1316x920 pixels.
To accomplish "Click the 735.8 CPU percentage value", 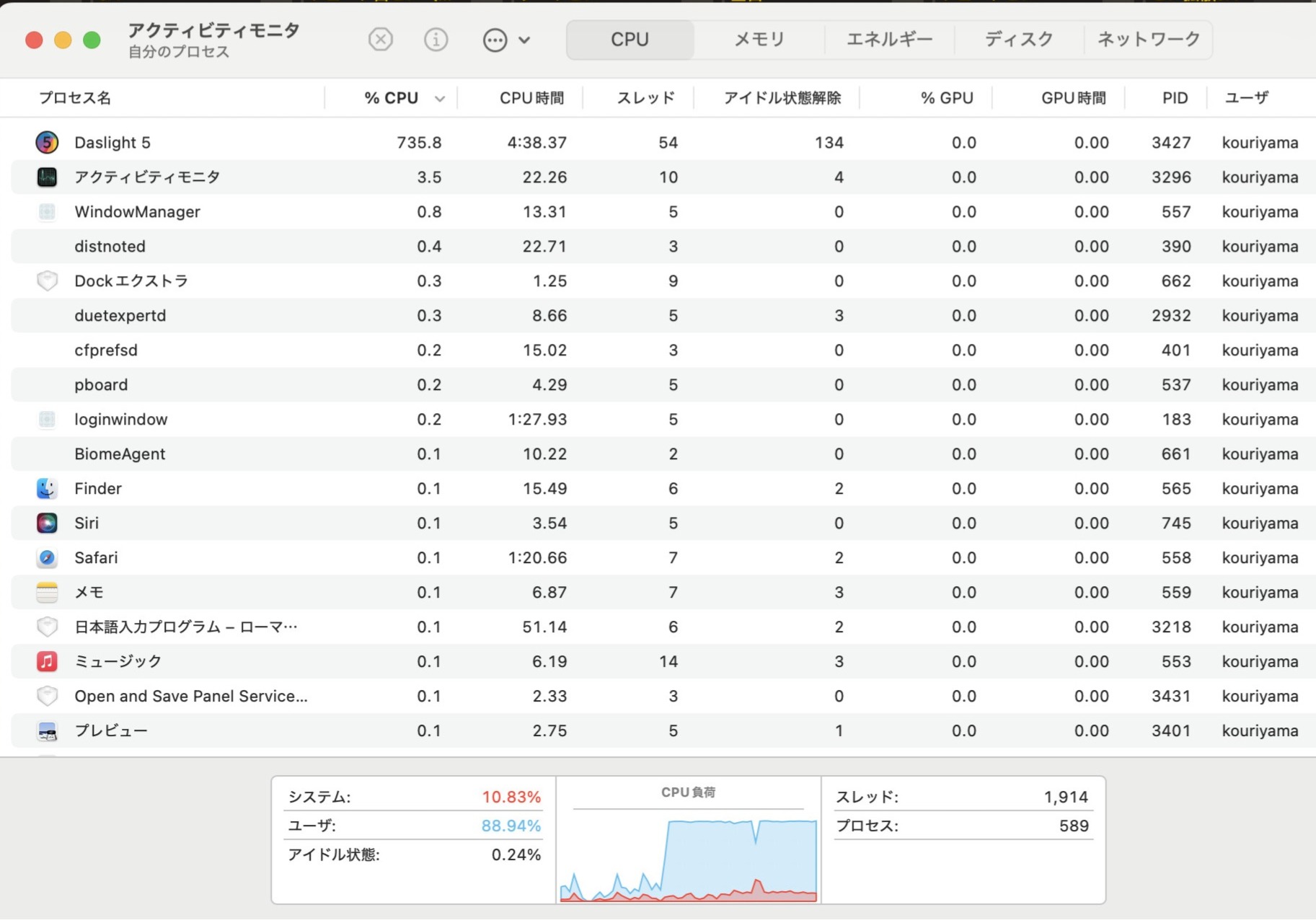I will 419,142.
